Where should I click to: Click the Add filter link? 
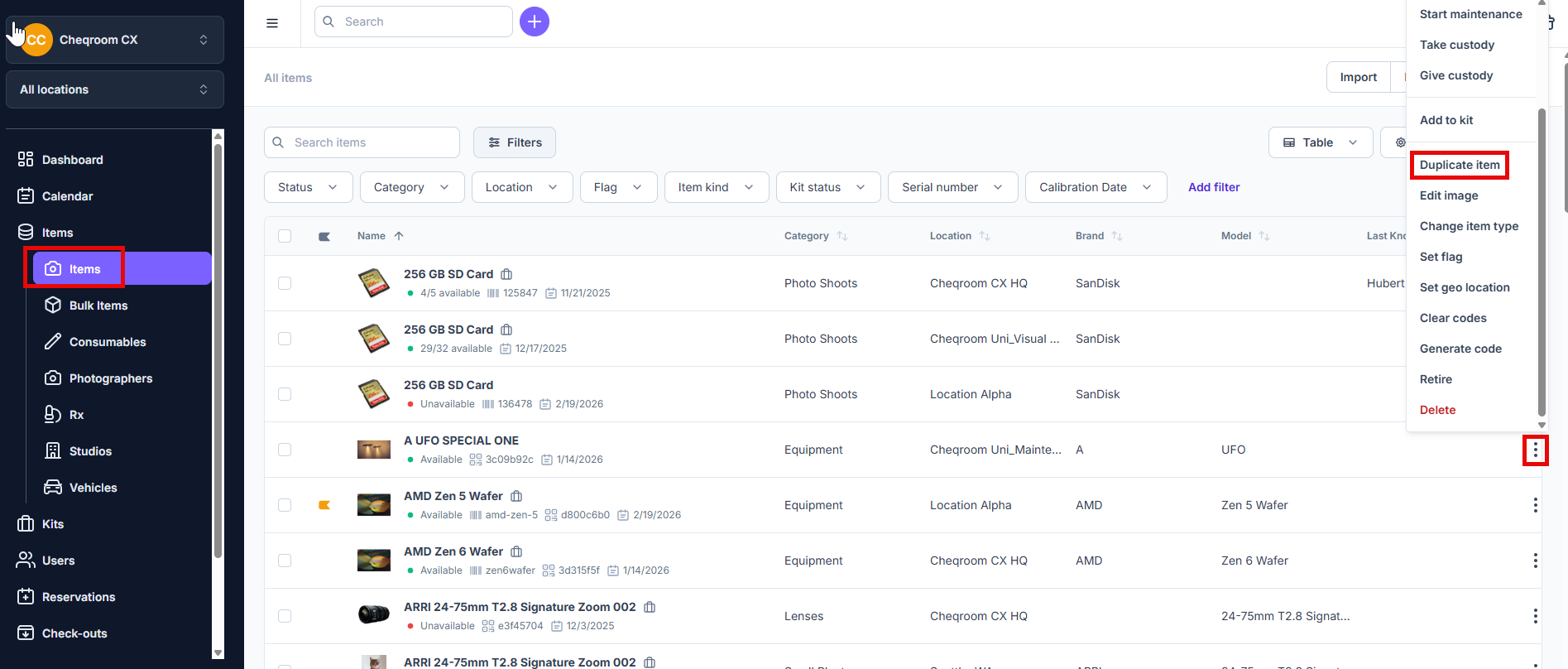coord(1214,187)
